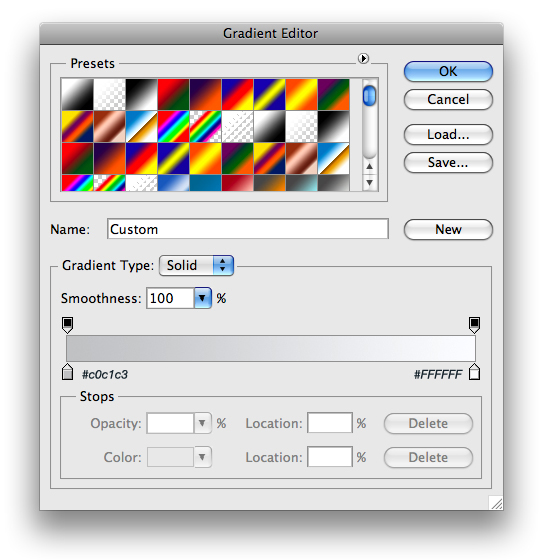Pick the red-to-green preset in the third row
544x560 pixels.
[x=77, y=159]
